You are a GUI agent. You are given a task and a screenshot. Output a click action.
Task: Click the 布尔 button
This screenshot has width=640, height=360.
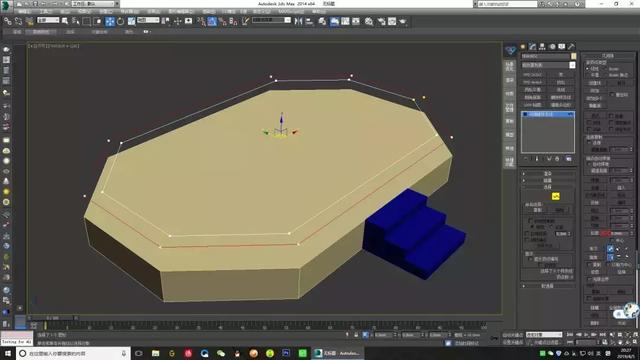(593, 249)
